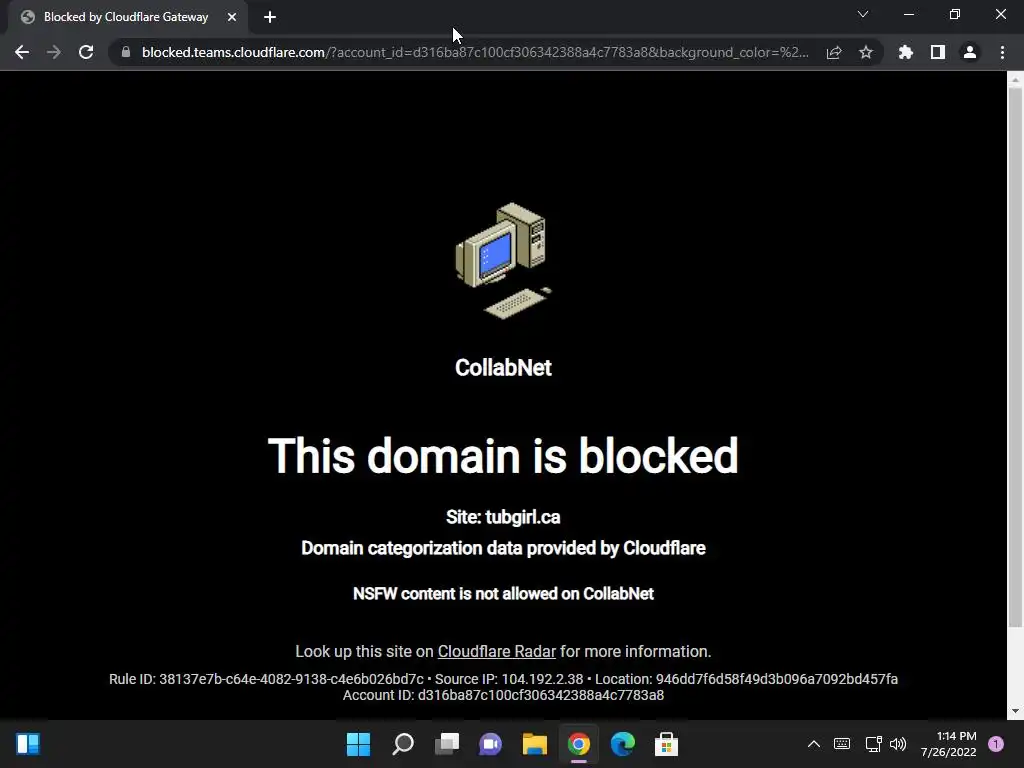1024x768 pixels.
Task: Bookmark this page with star icon
Action: [866, 52]
